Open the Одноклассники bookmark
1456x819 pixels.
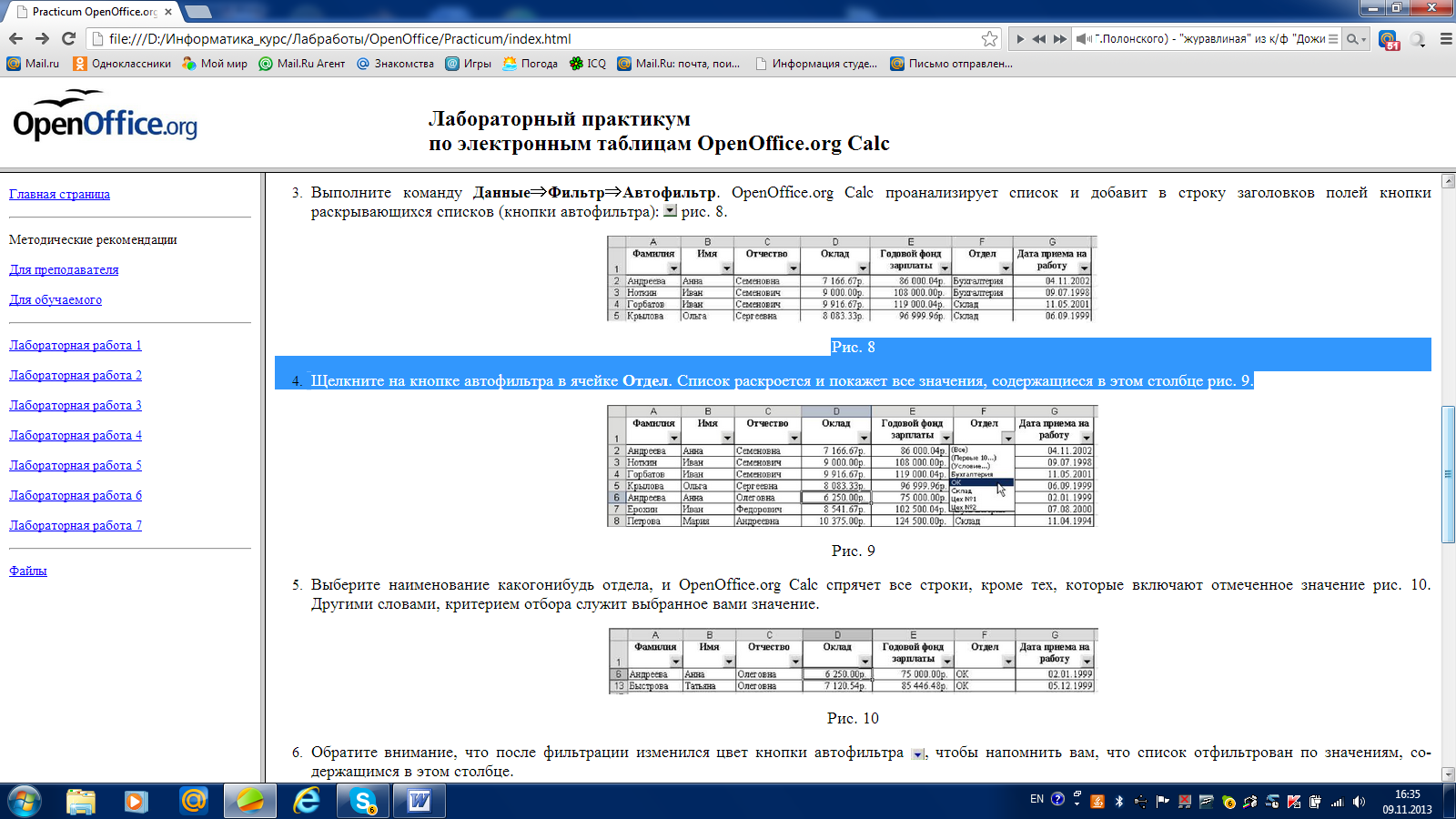click(122, 64)
